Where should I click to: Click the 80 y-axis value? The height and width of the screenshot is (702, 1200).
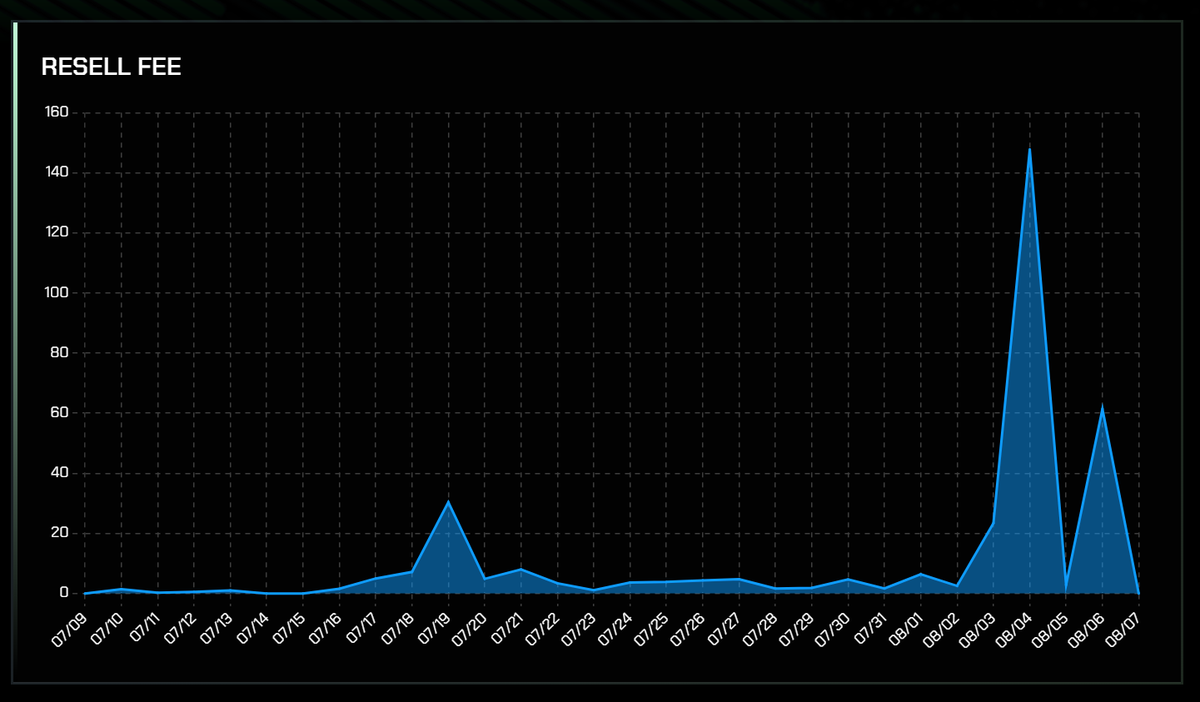coord(59,353)
